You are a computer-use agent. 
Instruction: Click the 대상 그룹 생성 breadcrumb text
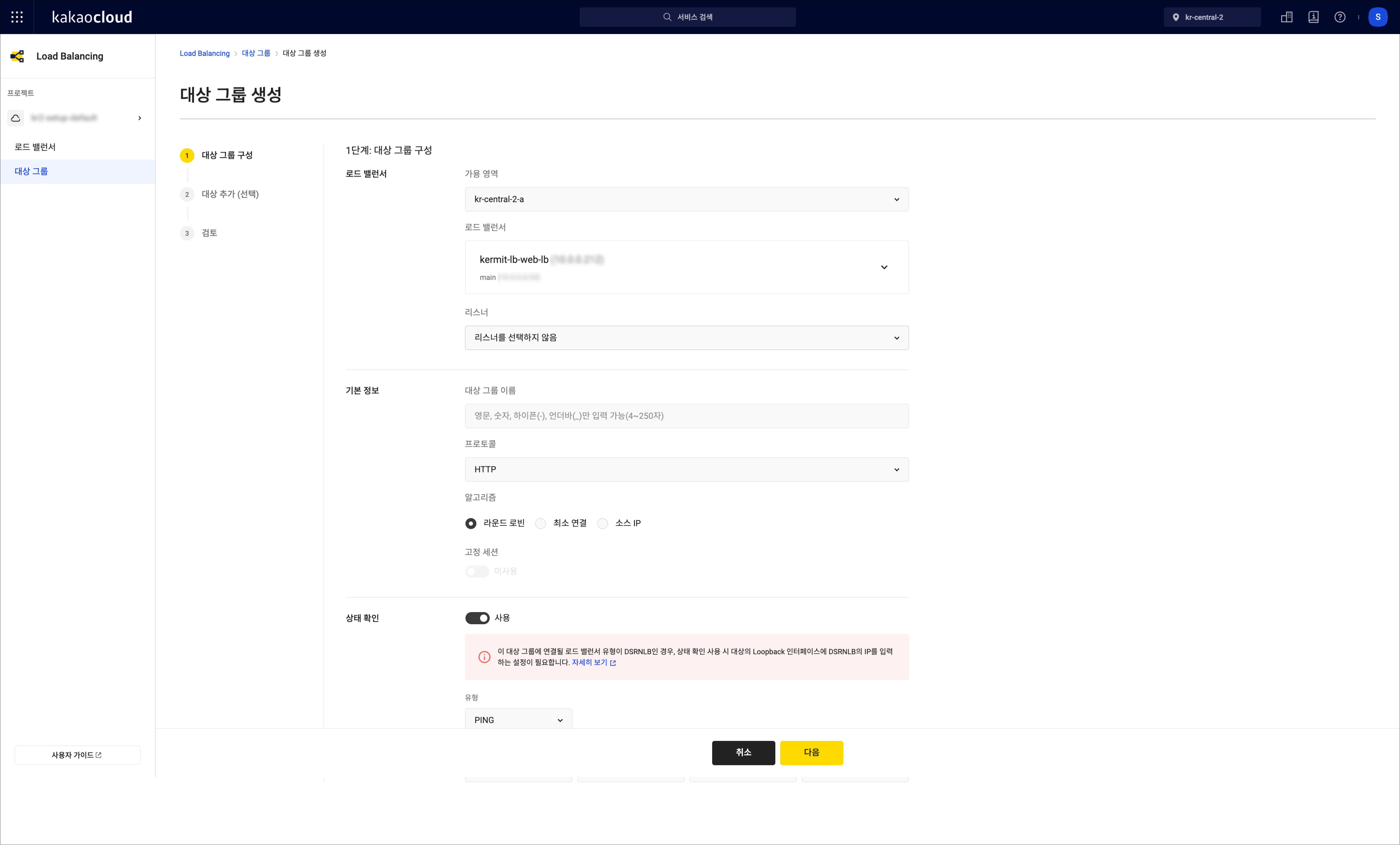pos(305,53)
